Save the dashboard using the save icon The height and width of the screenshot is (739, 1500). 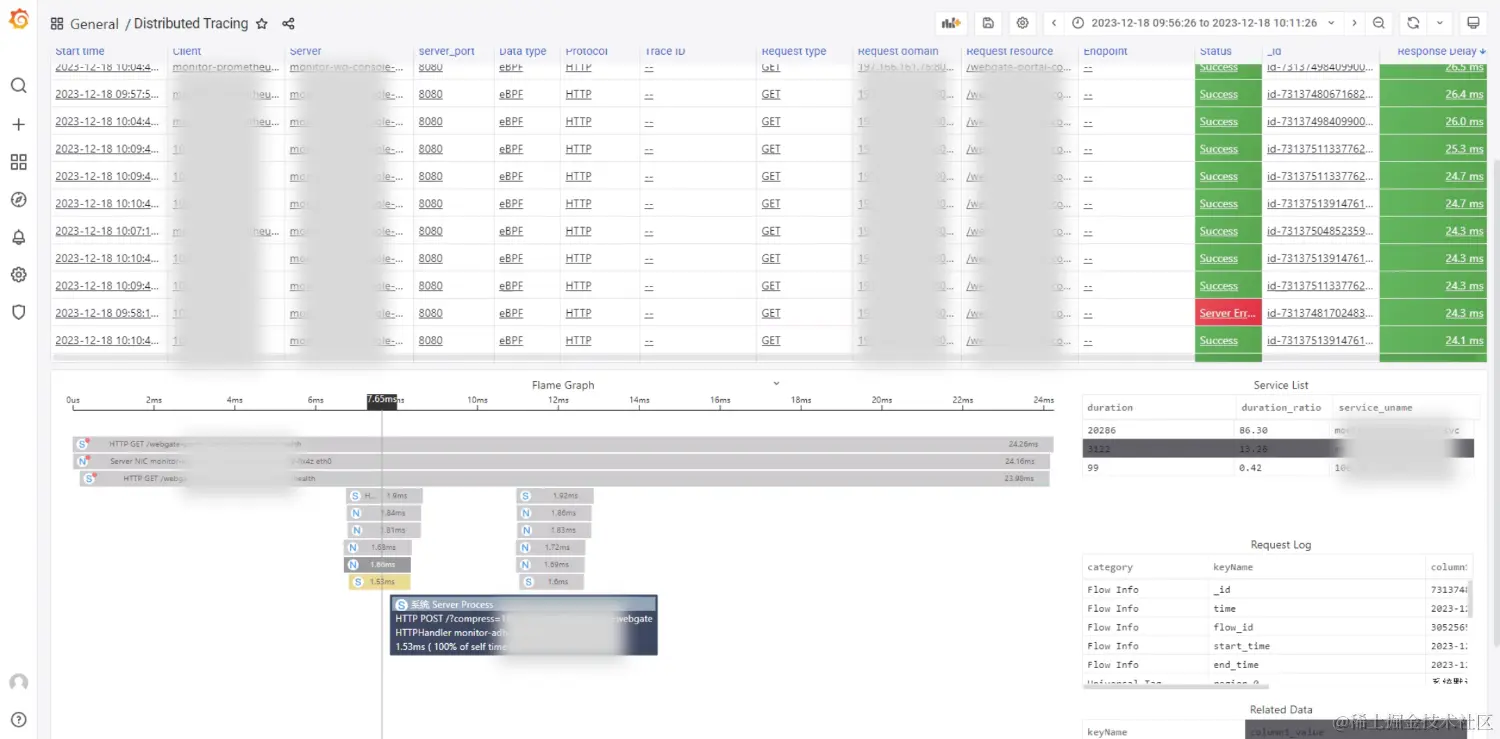point(989,22)
